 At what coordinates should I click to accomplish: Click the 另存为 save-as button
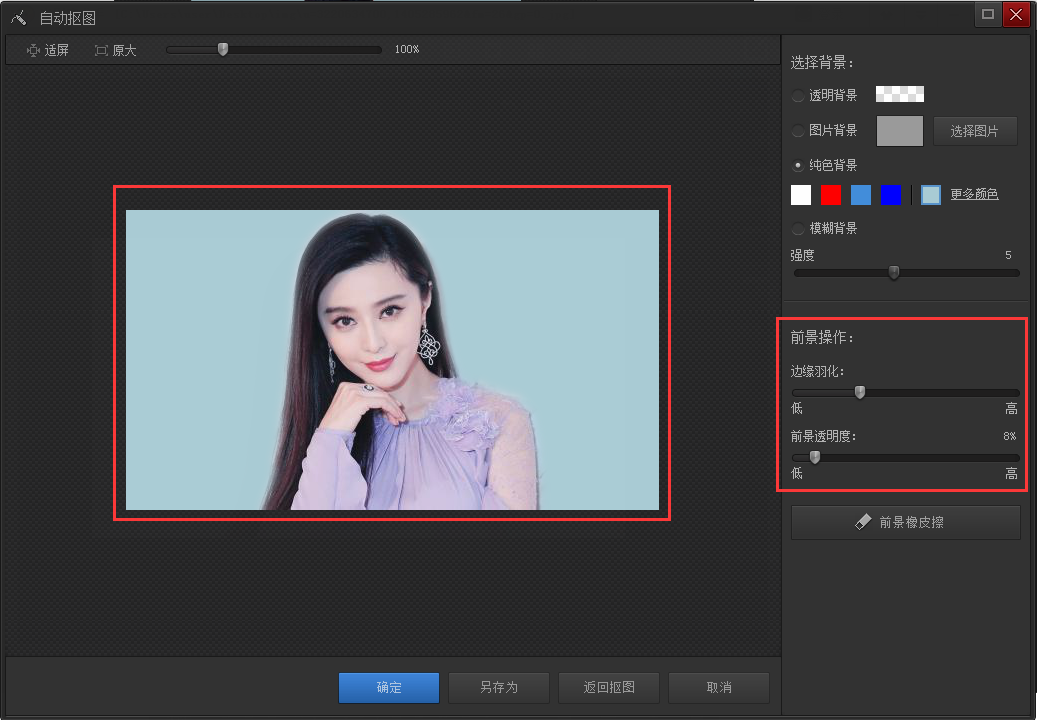pyautogui.click(x=498, y=687)
